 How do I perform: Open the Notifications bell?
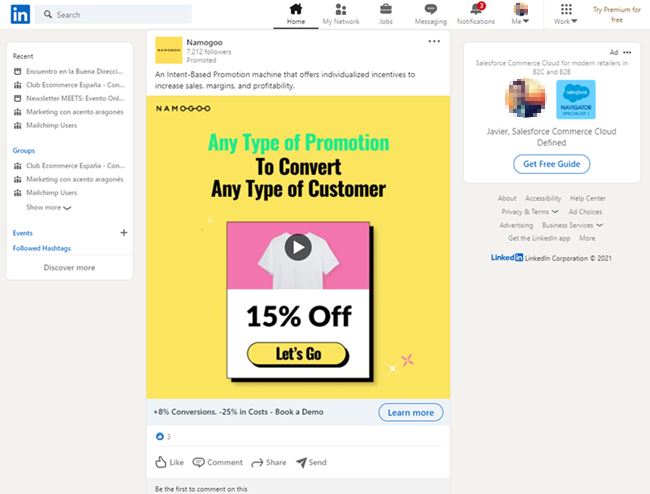pyautogui.click(x=476, y=14)
